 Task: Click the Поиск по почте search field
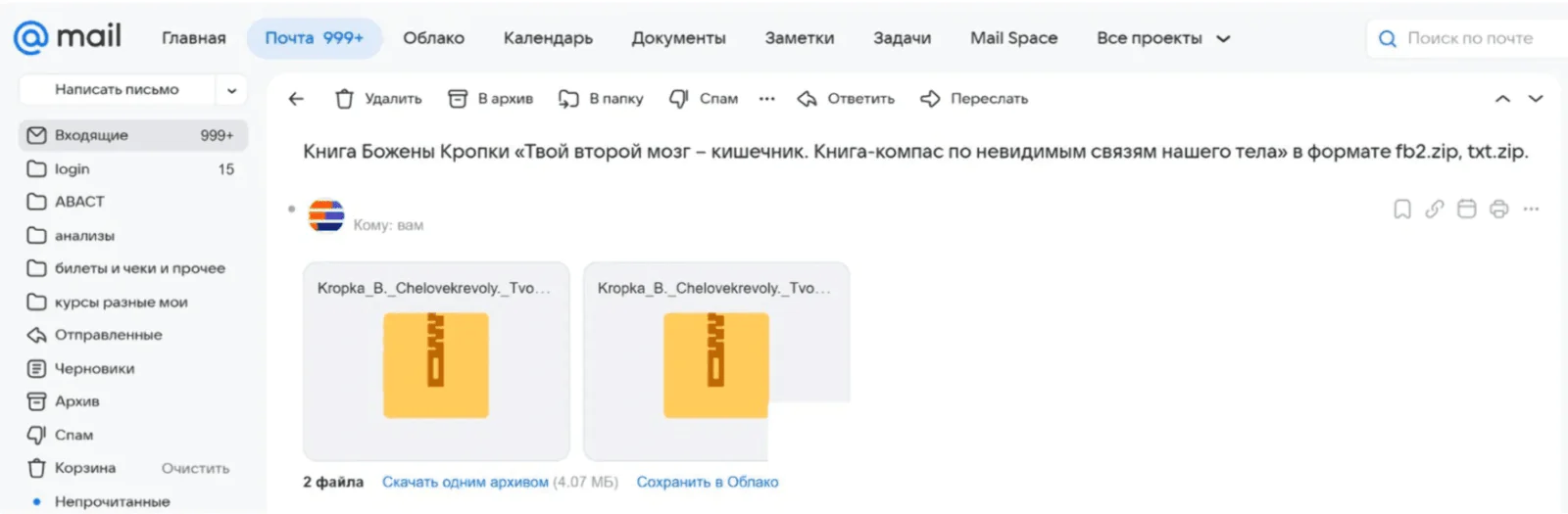point(1468,38)
